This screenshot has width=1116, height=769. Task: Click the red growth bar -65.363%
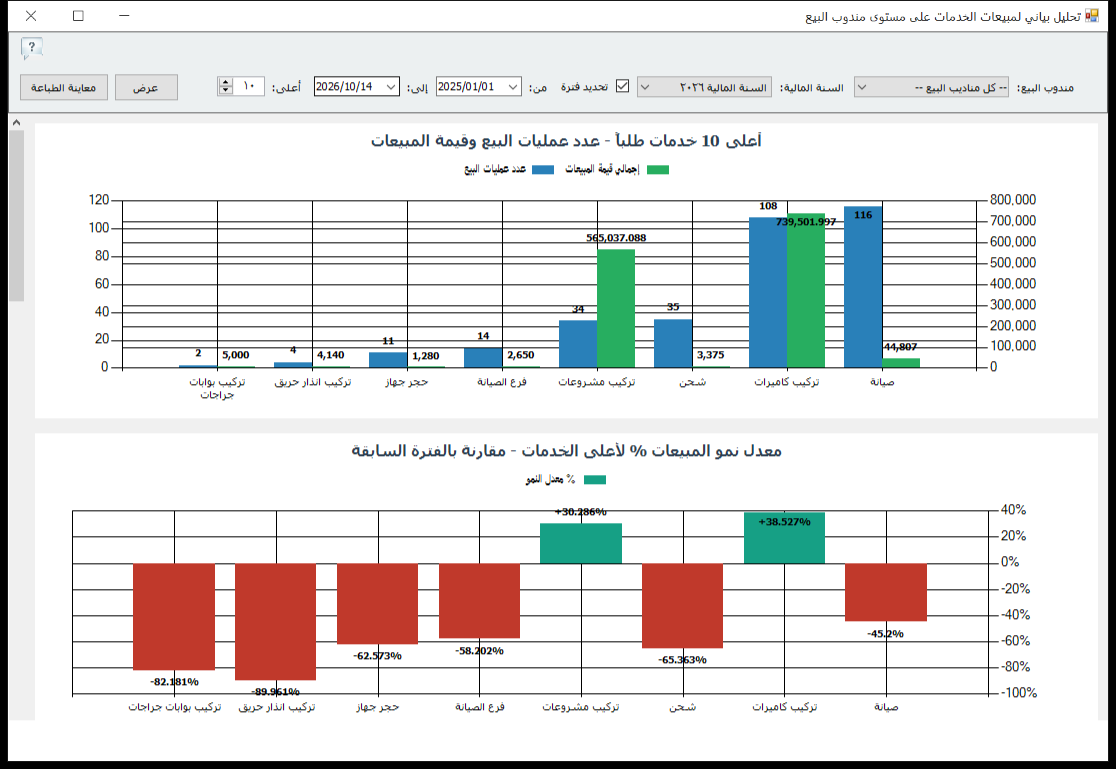point(683,606)
